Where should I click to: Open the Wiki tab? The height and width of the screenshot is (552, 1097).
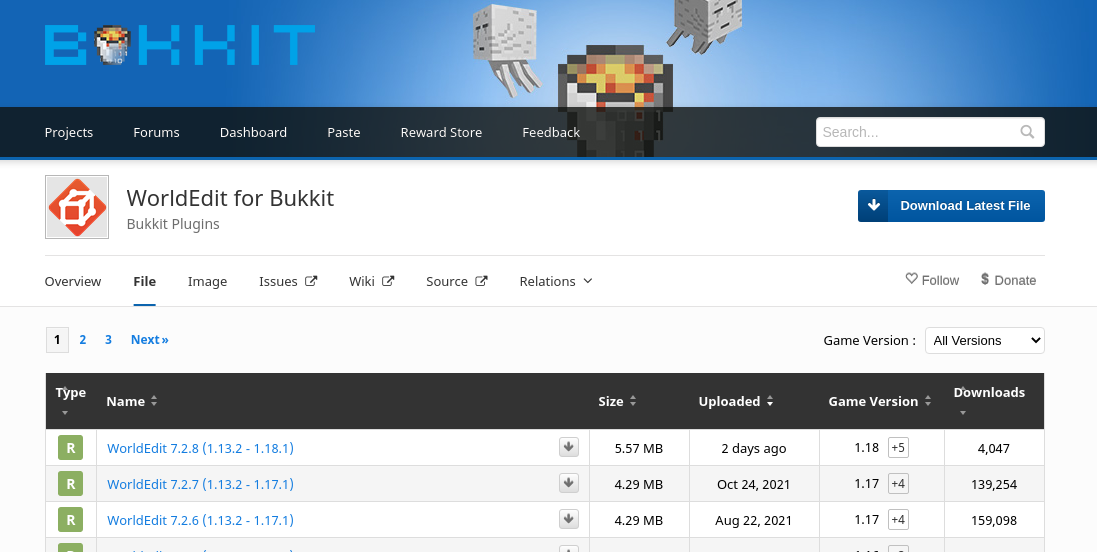[x=371, y=281]
